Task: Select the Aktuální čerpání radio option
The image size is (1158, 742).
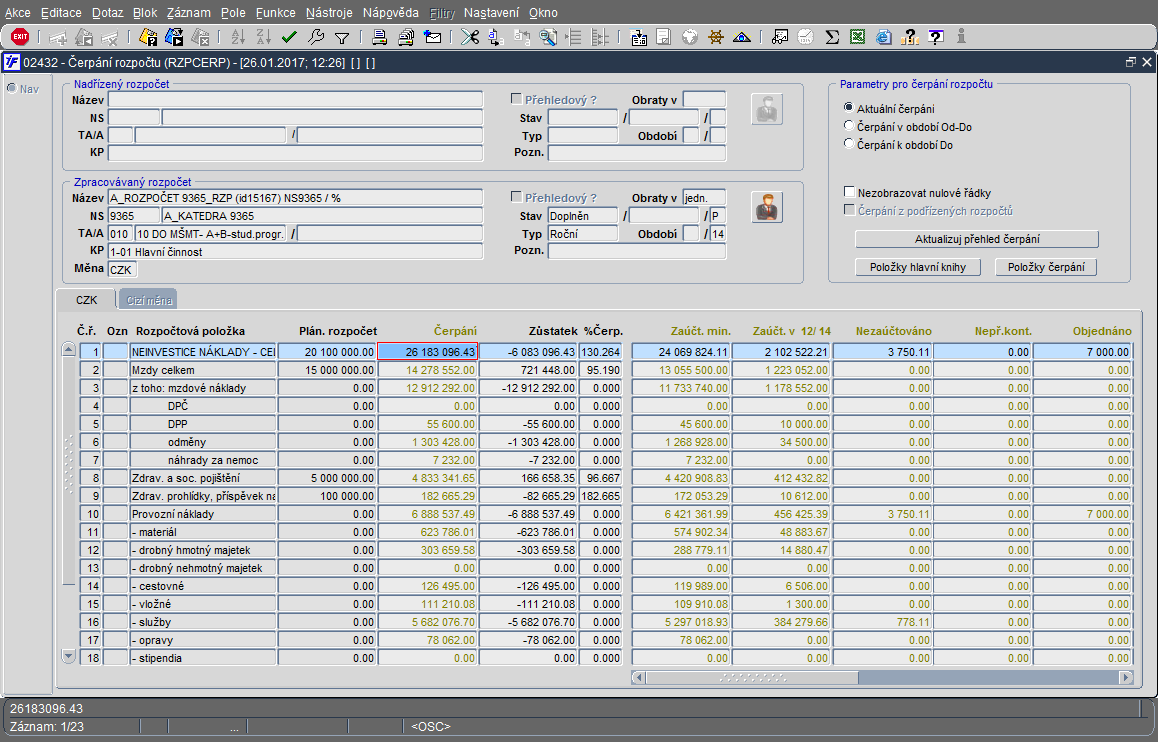Action: click(849, 108)
